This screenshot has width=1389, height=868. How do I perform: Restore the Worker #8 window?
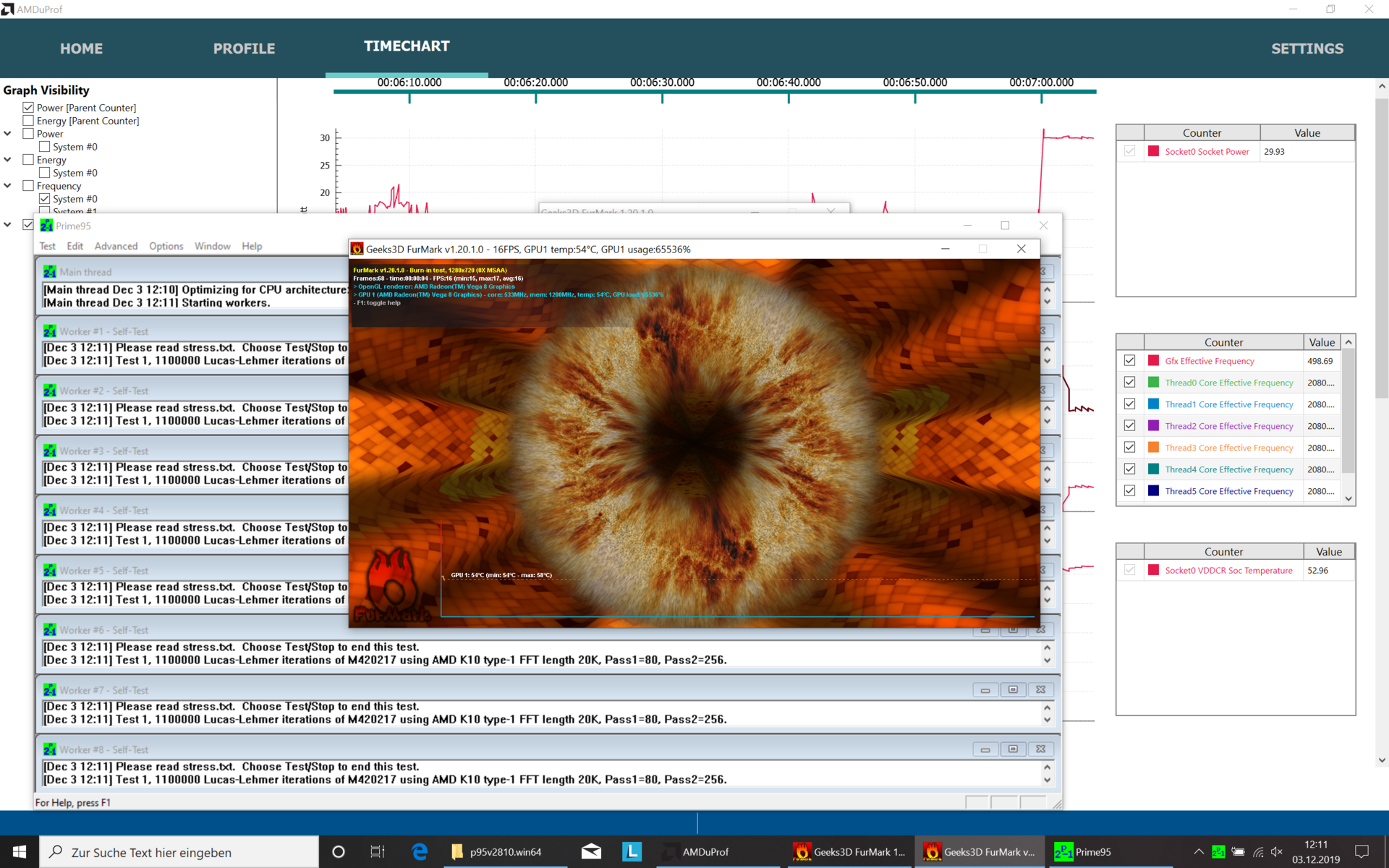1013,749
